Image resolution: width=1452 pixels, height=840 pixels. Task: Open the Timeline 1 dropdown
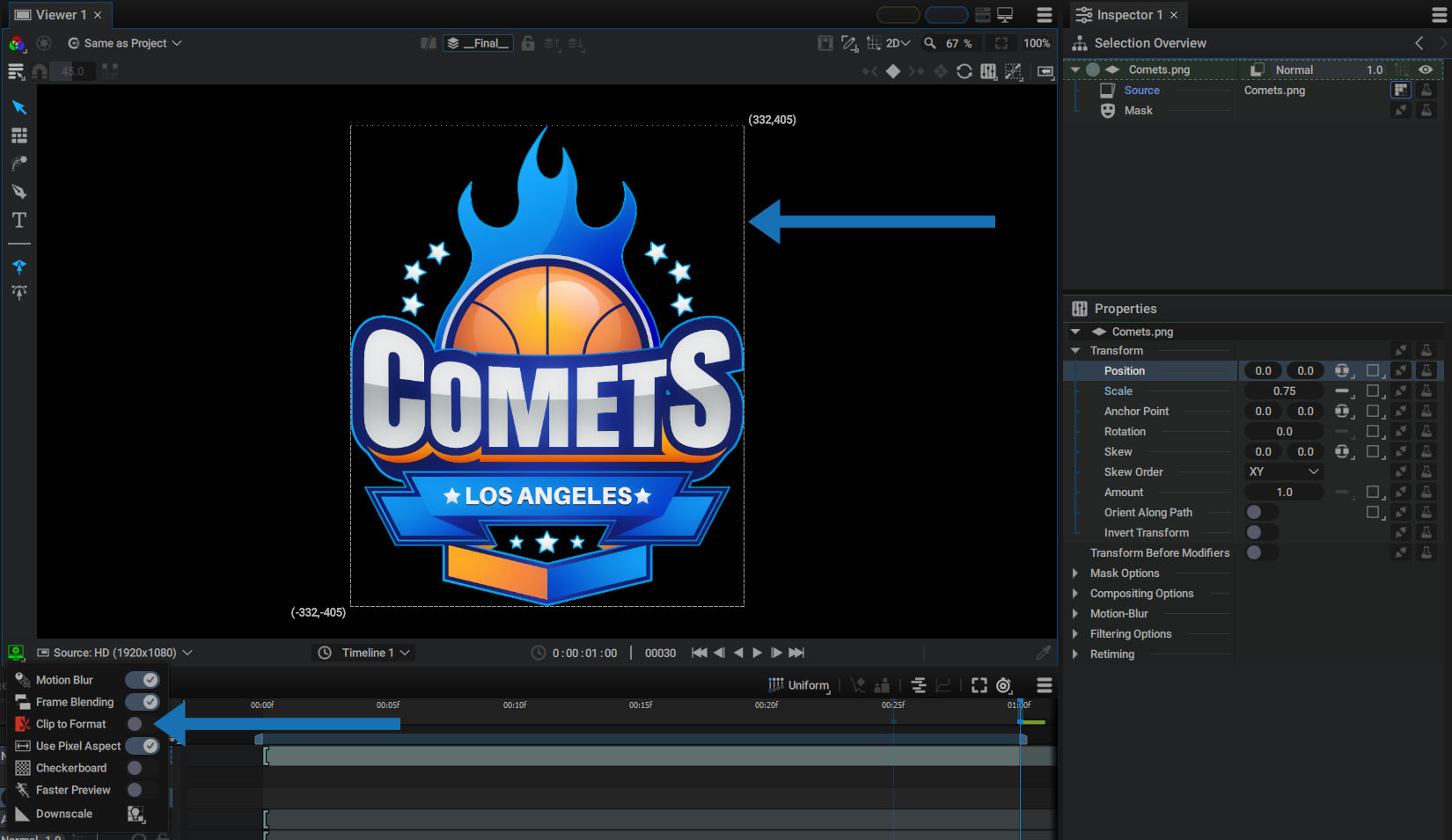(x=365, y=653)
